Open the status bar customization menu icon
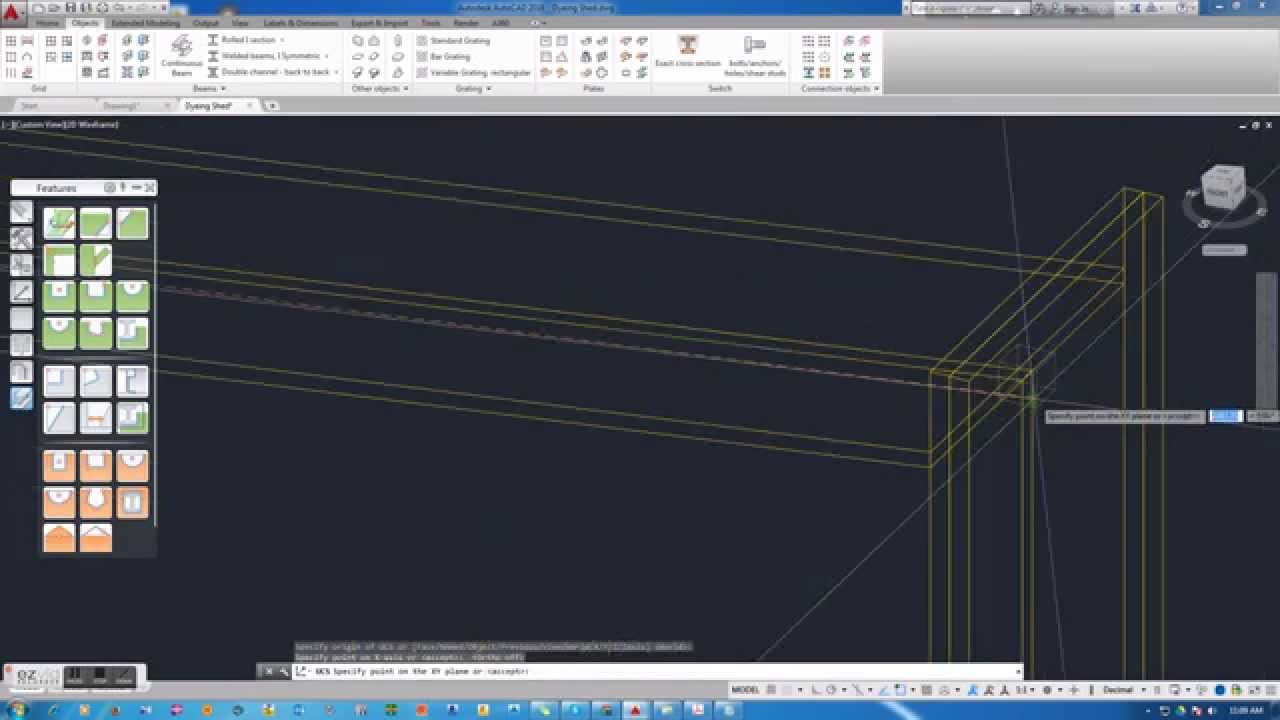Image resolution: width=1280 pixels, height=720 pixels. click(x=1270, y=690)
